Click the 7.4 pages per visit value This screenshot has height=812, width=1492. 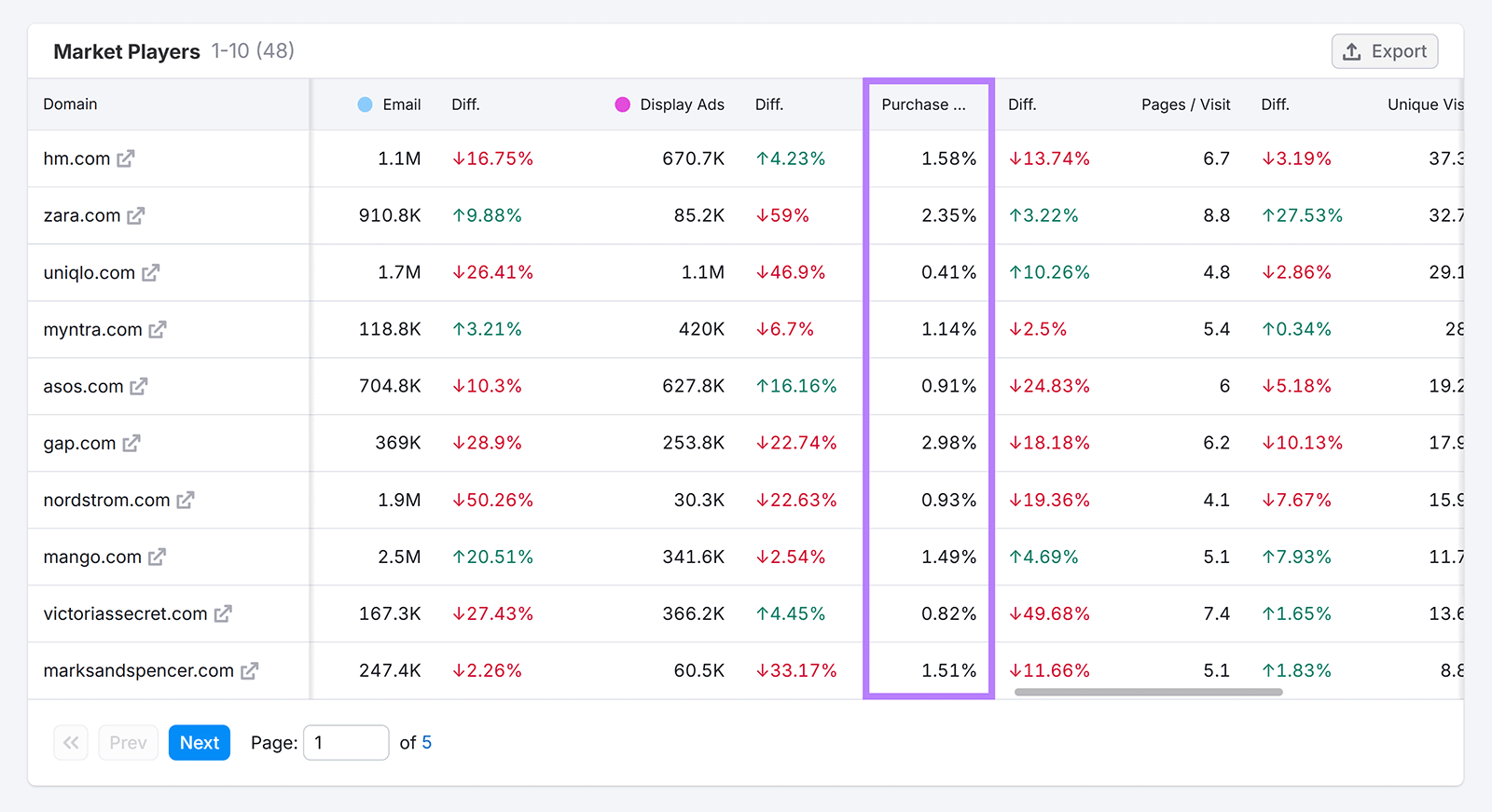[1217, 613]
